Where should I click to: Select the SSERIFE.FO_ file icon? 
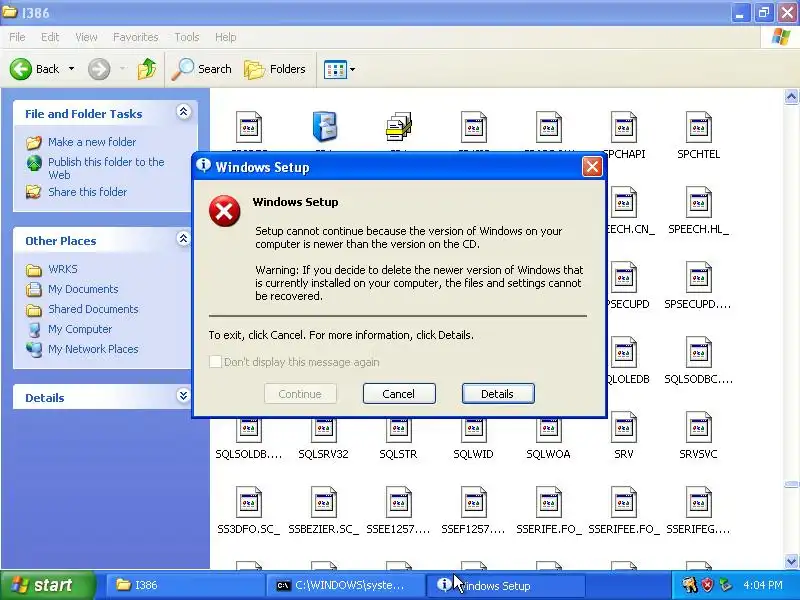(548, 503)
